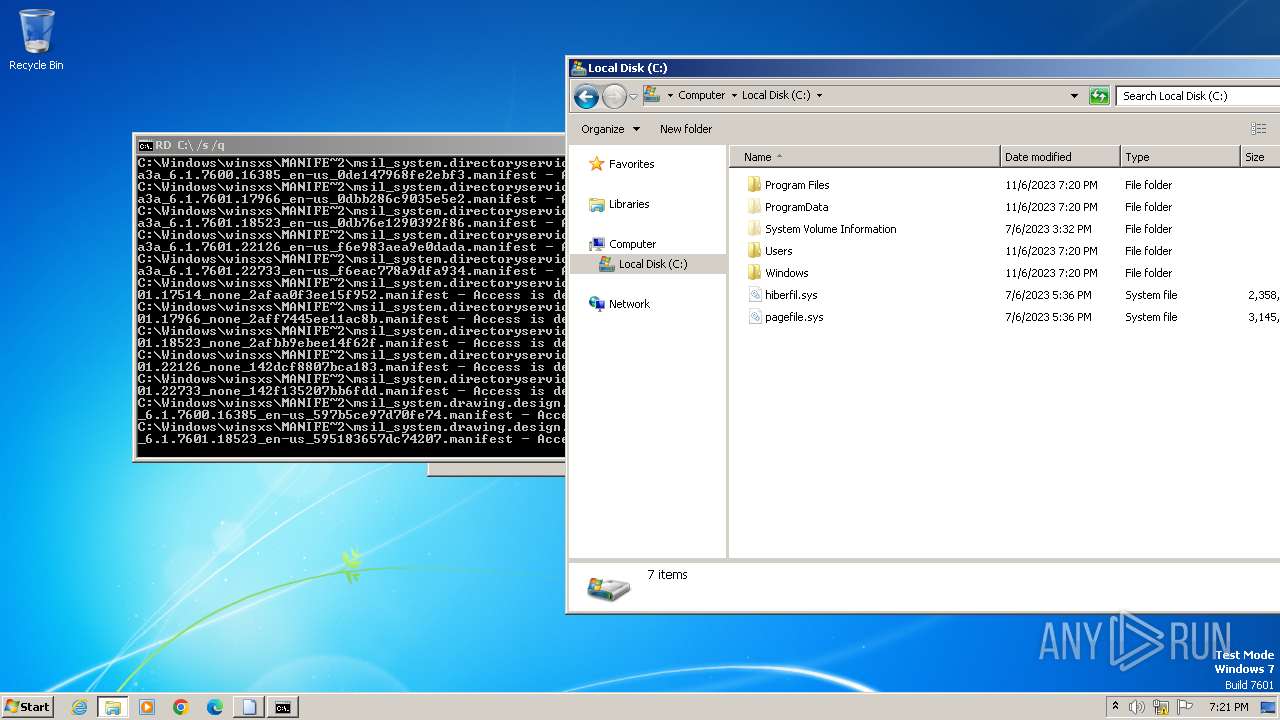Click the Network icon in sidebar
Image resolution: width=1280 pixels, height=720 pixels.
click(x=597, y=304)
